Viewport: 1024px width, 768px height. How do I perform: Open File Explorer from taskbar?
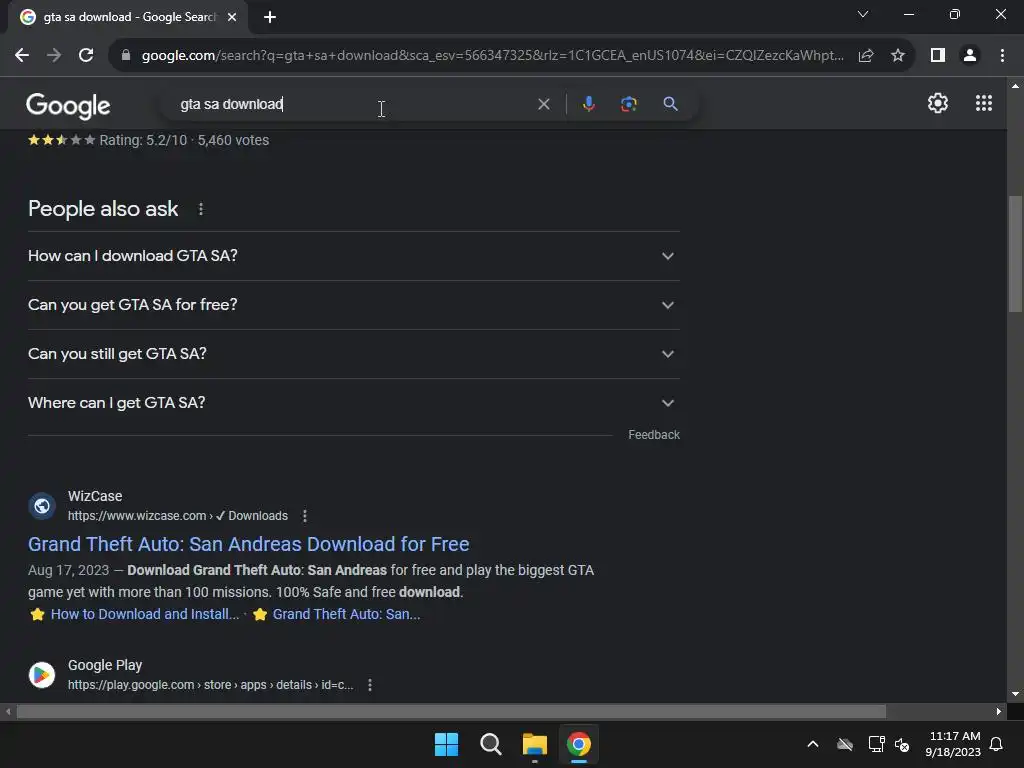(x=534, y=744)
